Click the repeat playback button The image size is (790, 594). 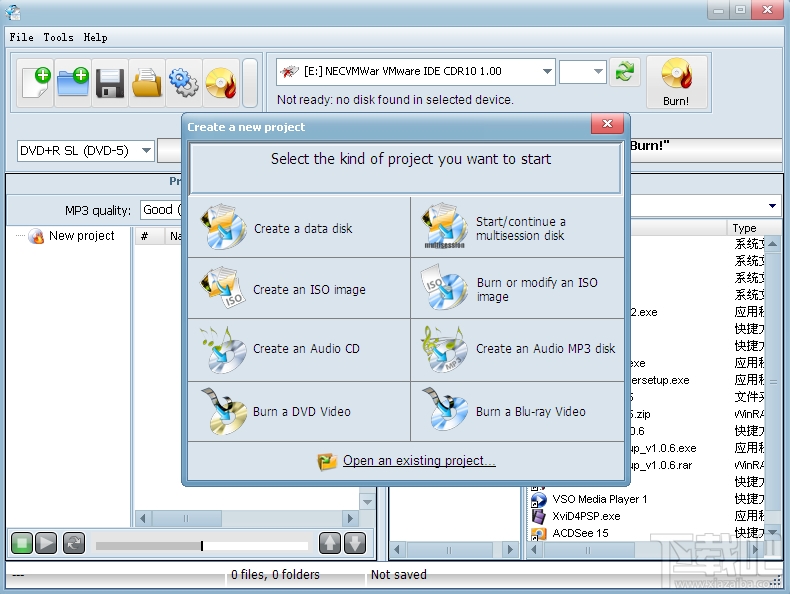point(74,543)
